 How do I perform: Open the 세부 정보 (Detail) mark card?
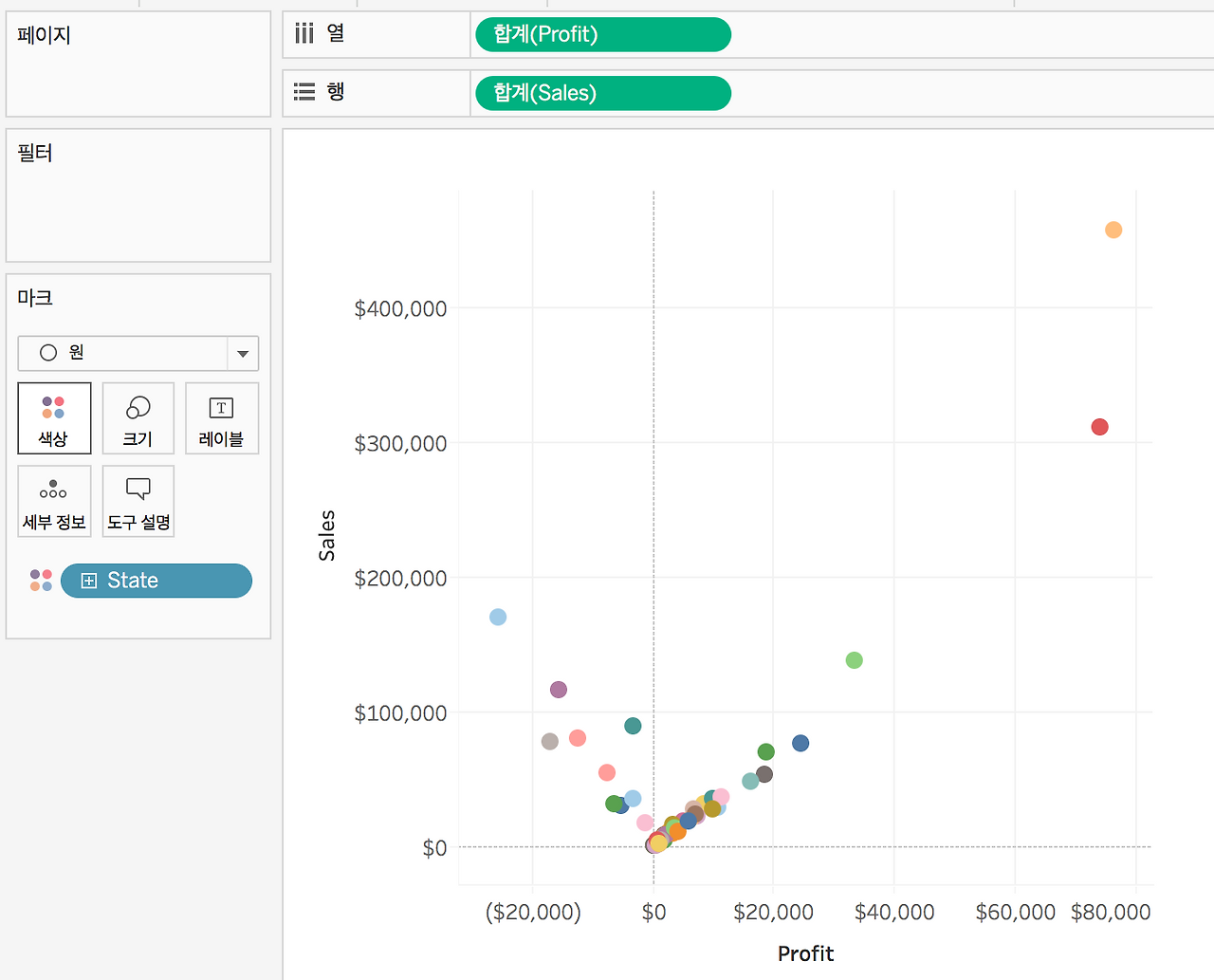[x=54, y=501]
